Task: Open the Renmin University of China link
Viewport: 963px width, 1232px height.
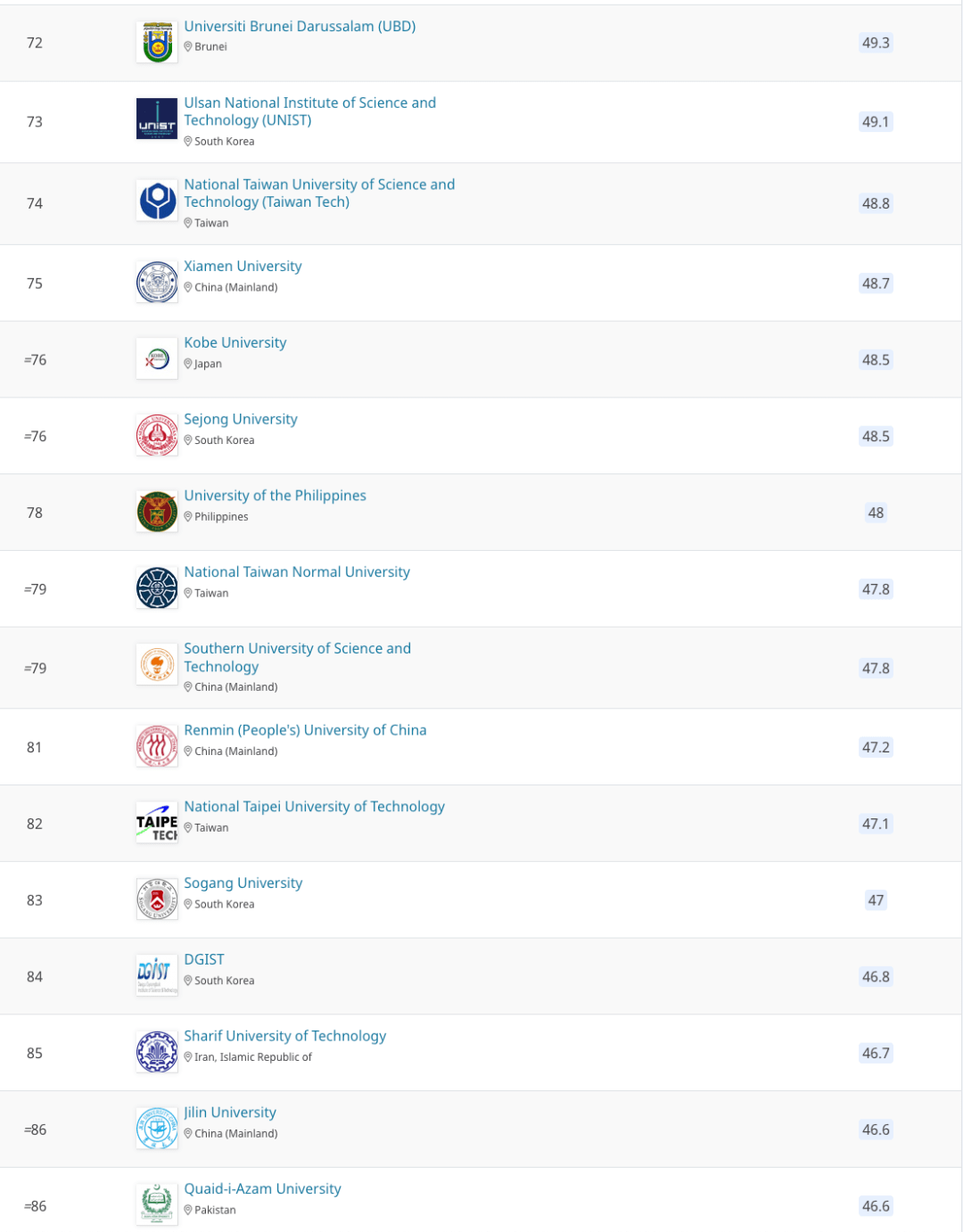Action: (305, 730)
